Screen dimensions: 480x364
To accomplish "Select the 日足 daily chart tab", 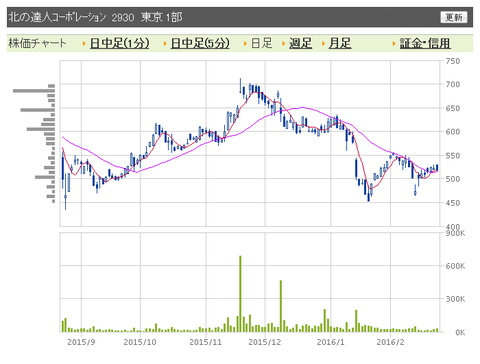I will 262,43.
